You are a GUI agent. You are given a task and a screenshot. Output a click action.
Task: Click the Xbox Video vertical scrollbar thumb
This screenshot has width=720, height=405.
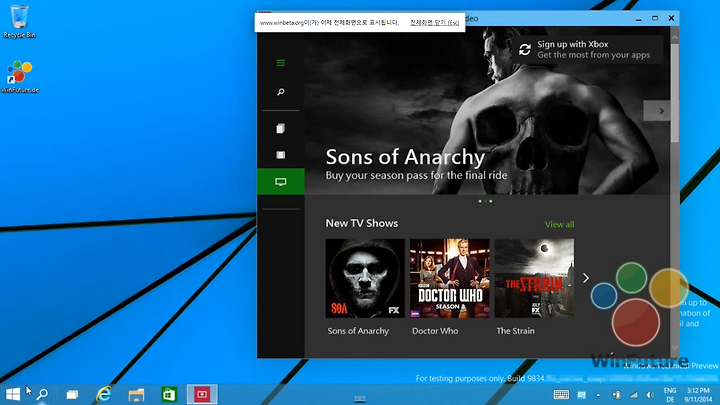coord(675,93)
